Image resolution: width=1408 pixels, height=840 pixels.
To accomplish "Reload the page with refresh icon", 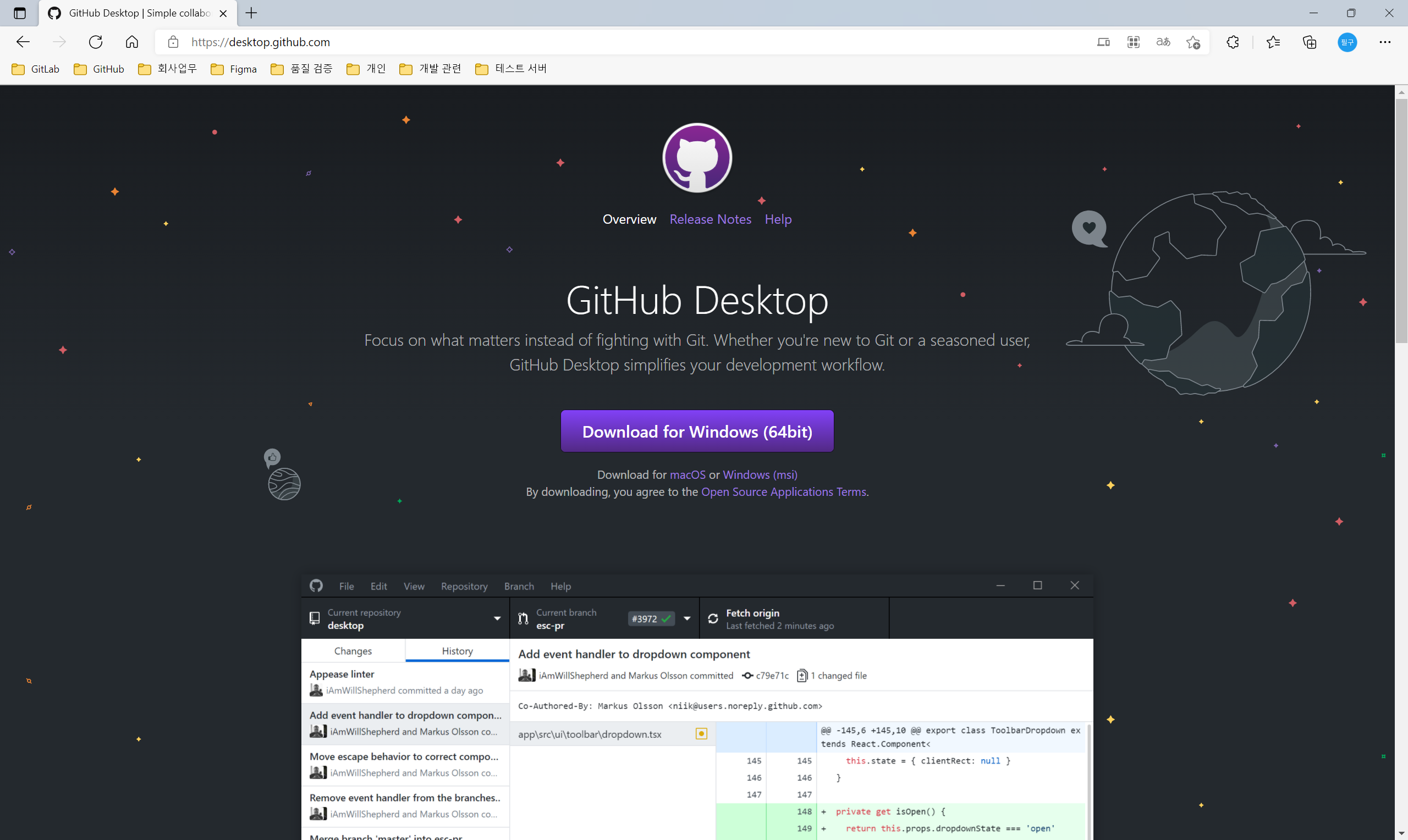I will [96, 42].
